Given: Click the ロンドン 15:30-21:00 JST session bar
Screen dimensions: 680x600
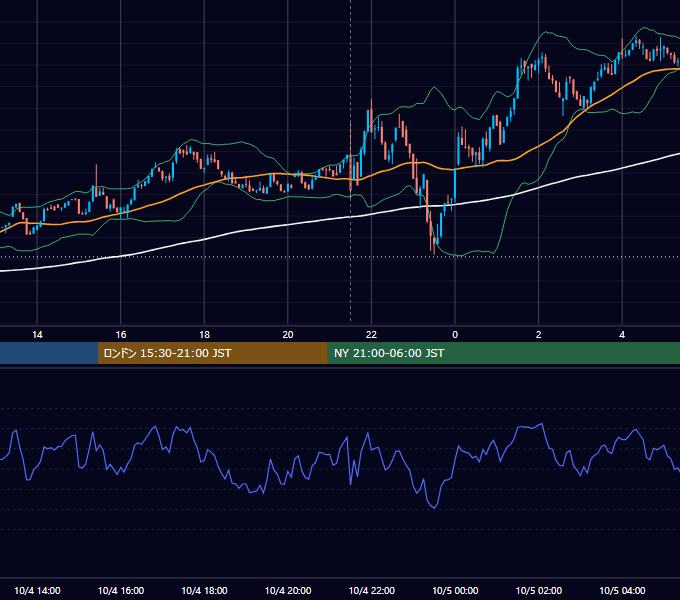Looking at the screenshot, I should click(x=212, y=353).
